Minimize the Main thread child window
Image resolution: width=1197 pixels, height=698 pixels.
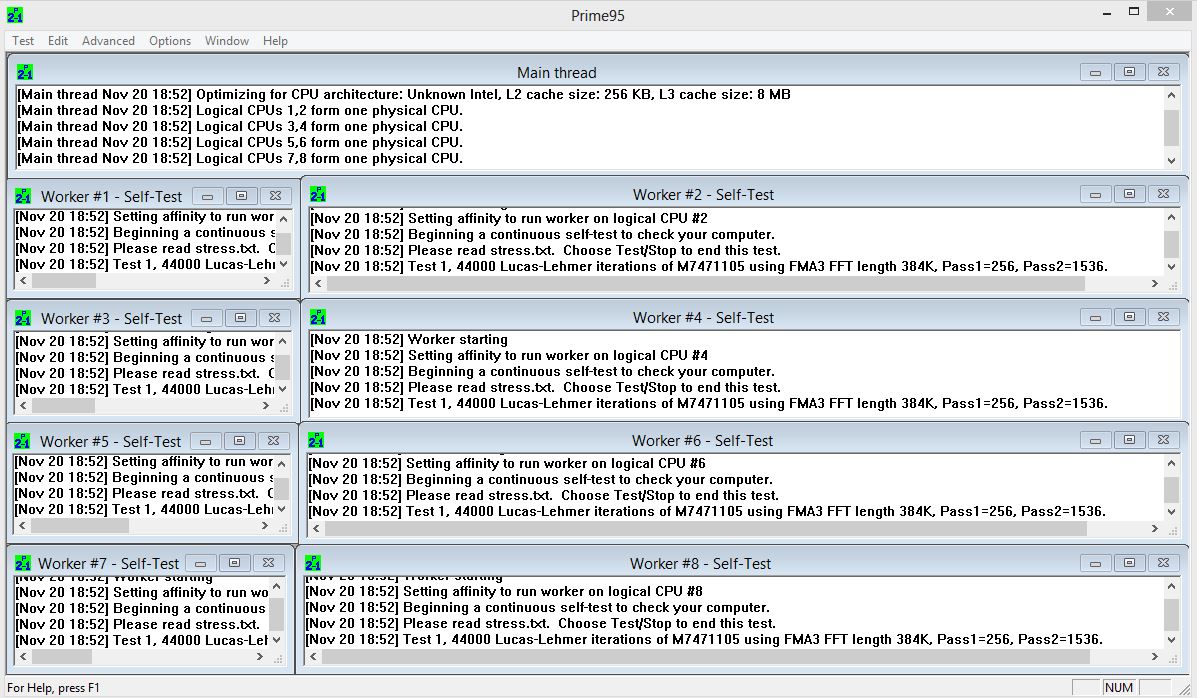tap(1095, 72)
